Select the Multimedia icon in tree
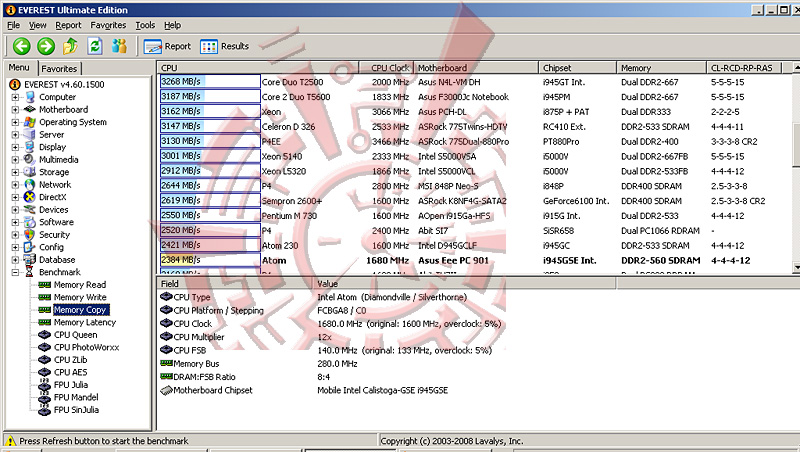Viewport: 800px width, 452px height. pyautogui.click(x=30, y=160)
